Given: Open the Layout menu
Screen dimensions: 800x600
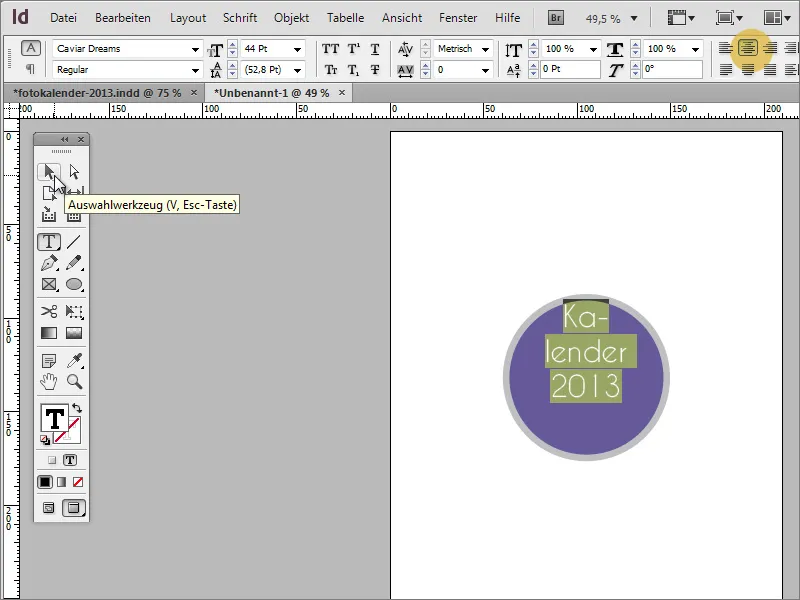Looking at the screenshot, I should point(188,18).
